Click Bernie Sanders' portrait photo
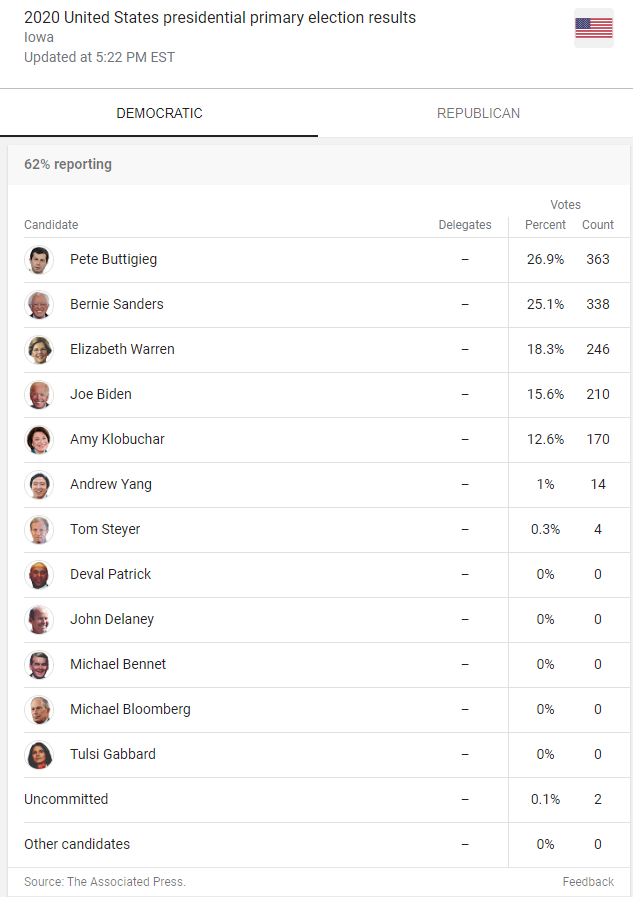 tap(39, 305)
